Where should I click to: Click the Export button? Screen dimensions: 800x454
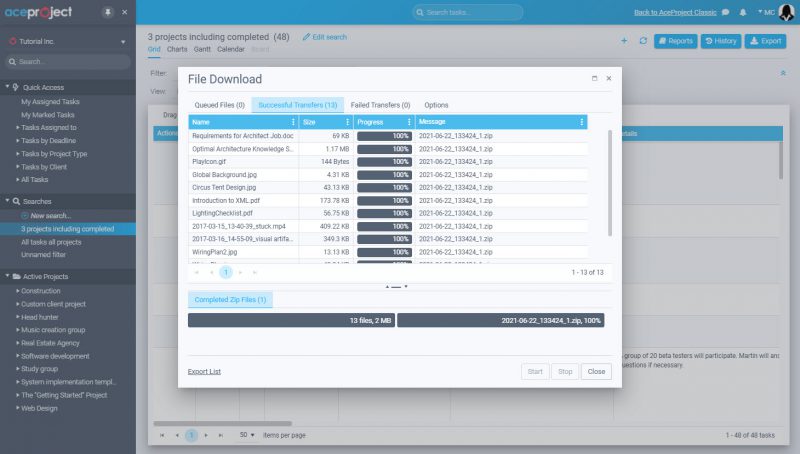[765, 41]
